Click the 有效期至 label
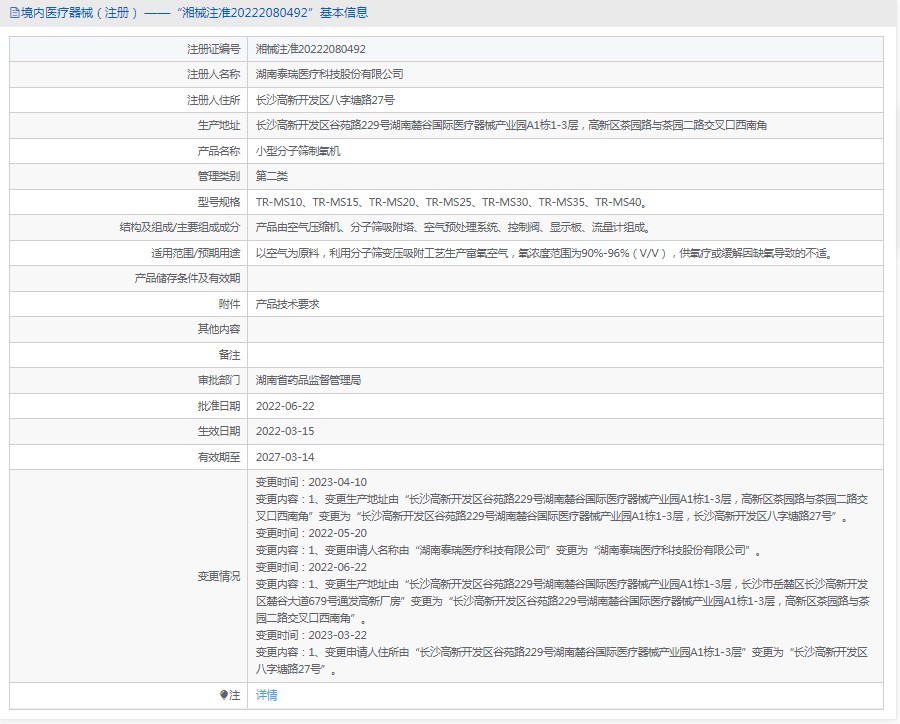 [219, 457]
